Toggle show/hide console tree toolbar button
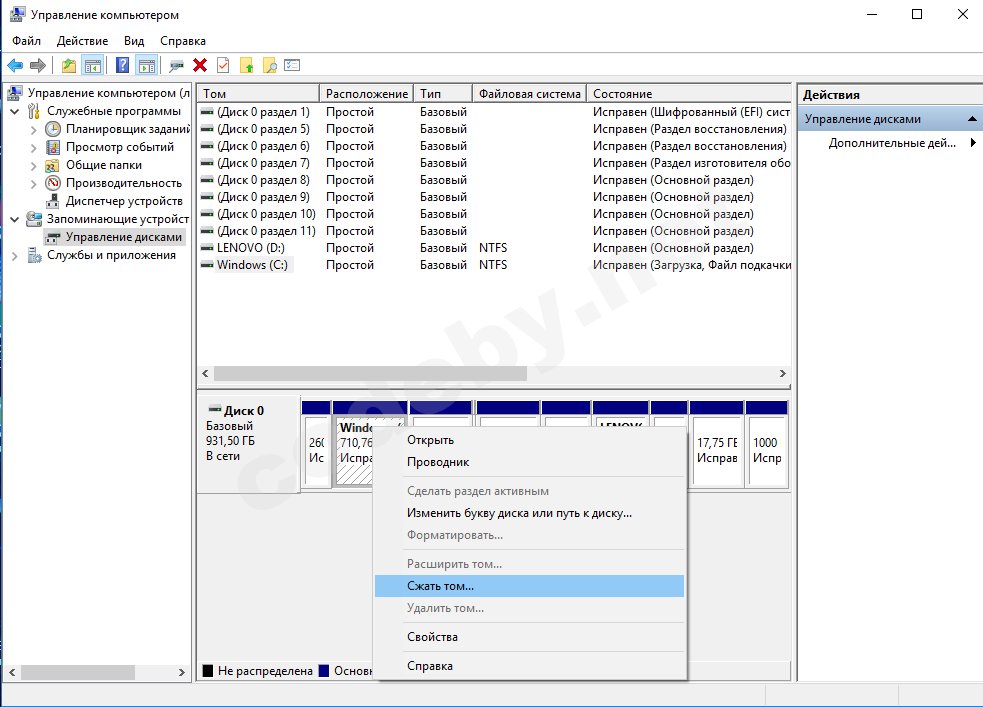983x707 pixels. pyautogui.click(x=92, y=65)
